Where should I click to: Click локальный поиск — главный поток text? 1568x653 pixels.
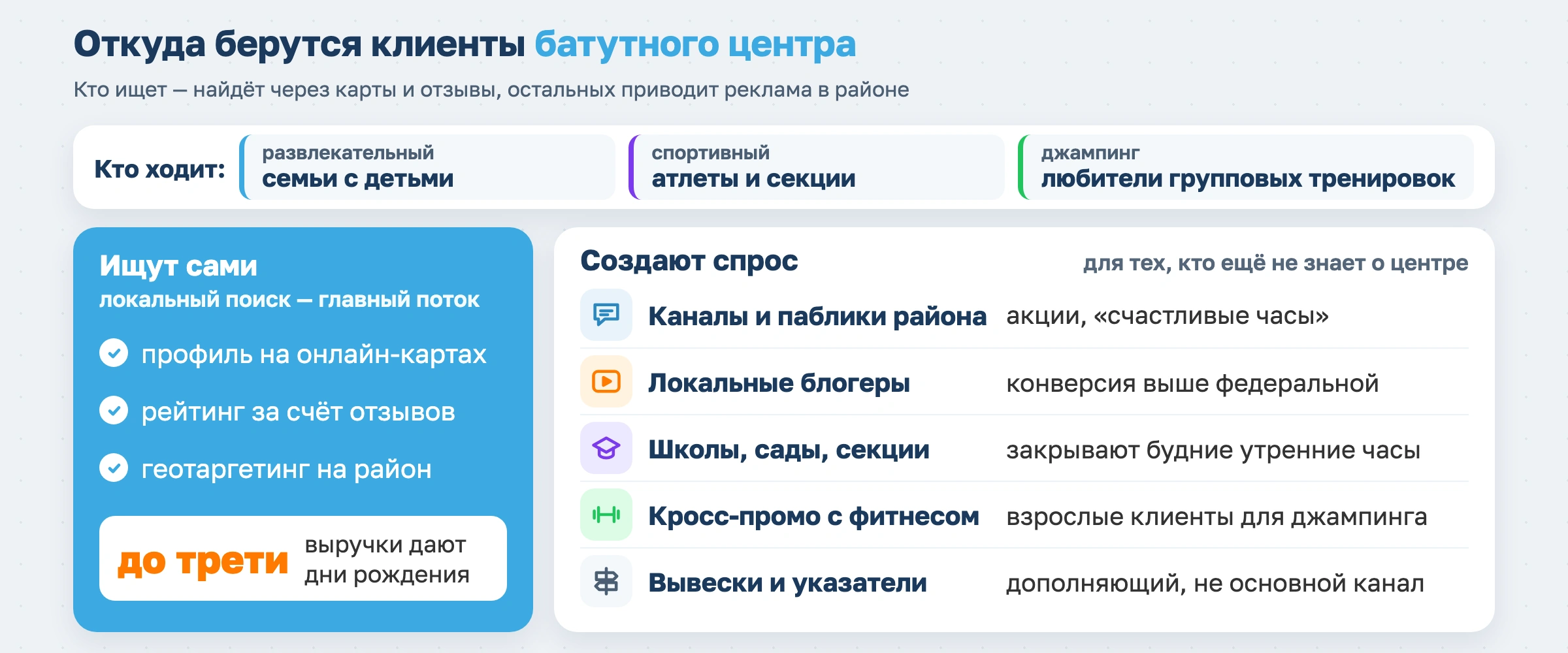click(289, 300)
